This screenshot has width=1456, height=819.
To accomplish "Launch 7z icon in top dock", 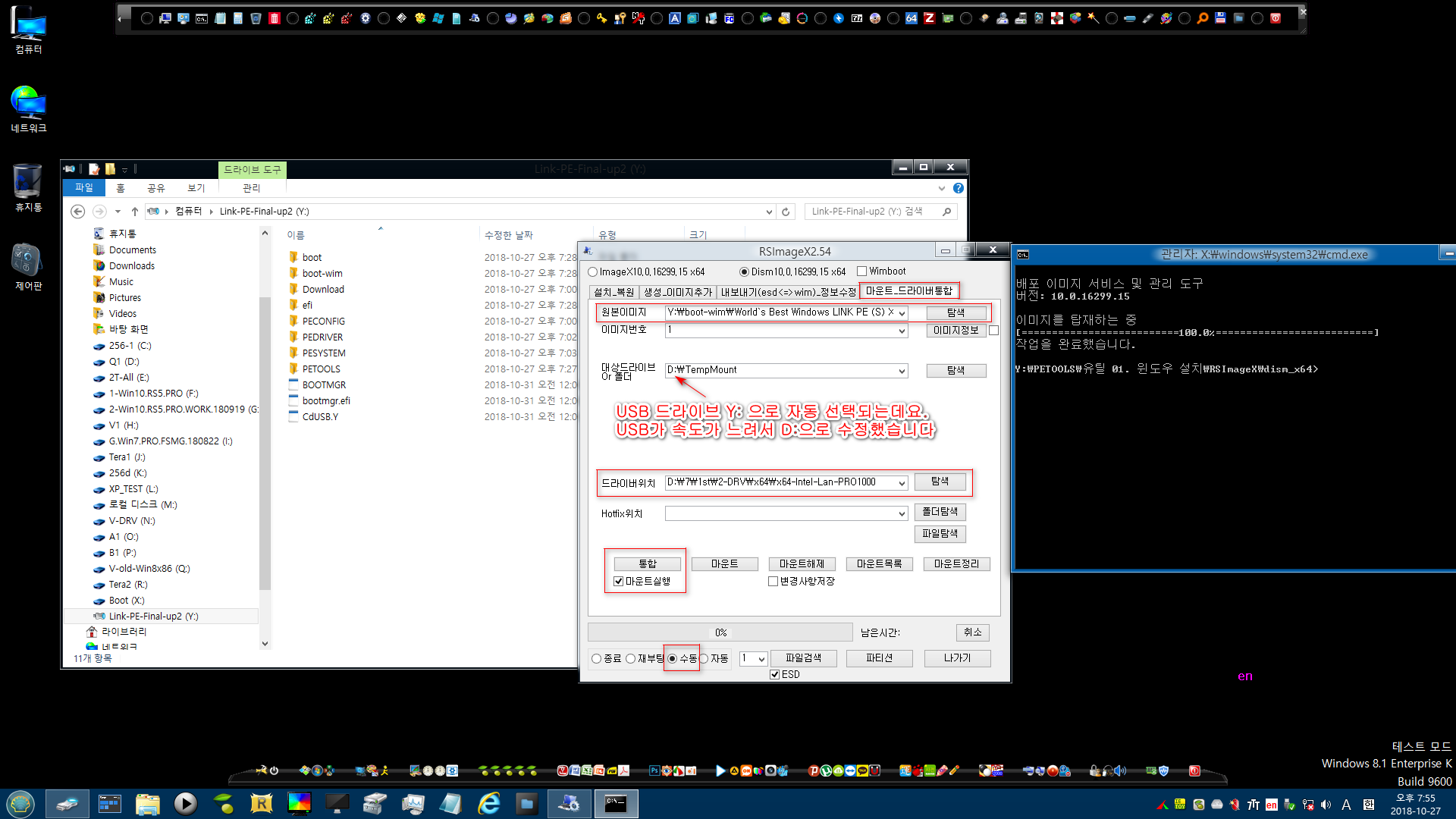I will tap(857, 18).
